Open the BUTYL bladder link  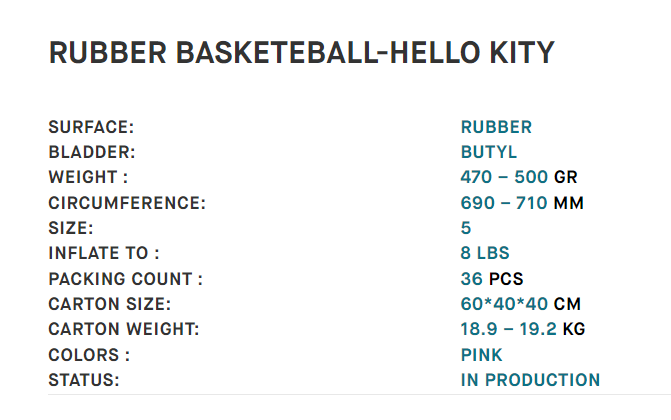tap(489, 152)
